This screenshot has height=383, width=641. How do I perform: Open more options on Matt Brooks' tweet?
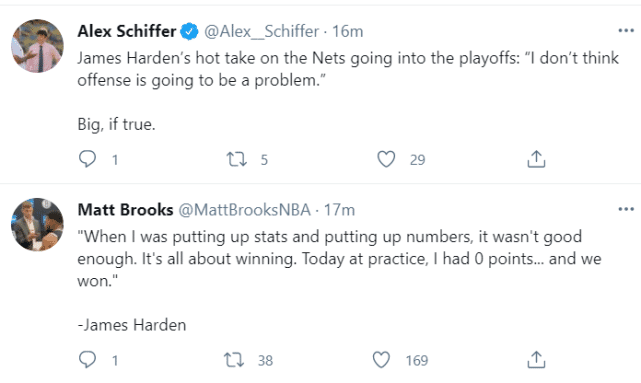(x=626, y=209)
